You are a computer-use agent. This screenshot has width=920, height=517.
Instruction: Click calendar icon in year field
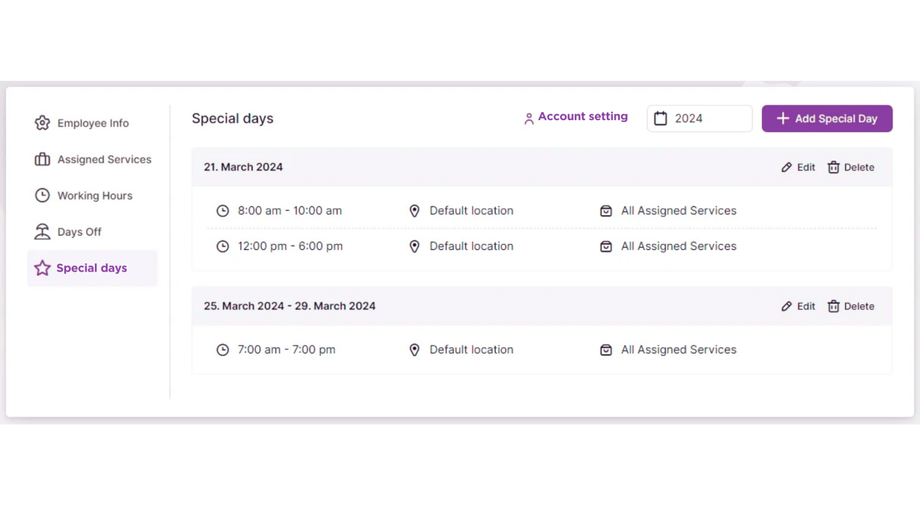[660, 118]
